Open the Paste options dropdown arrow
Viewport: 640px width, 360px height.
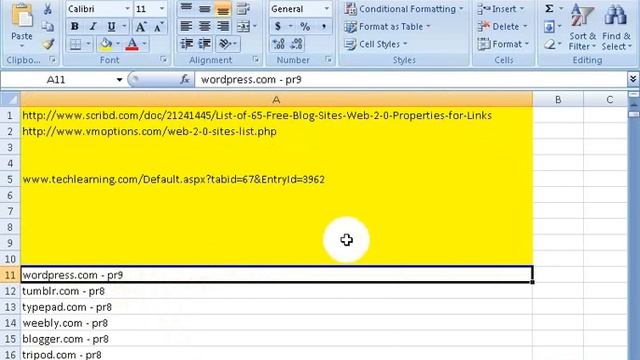tap(22, 45)
